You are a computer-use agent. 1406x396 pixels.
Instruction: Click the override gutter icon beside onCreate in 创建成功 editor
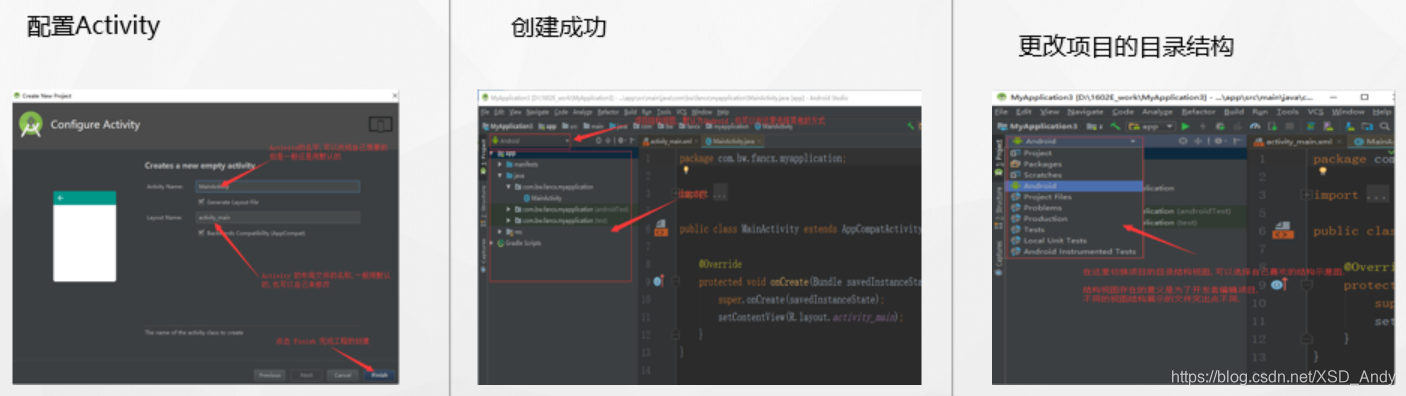pos(658,282)
